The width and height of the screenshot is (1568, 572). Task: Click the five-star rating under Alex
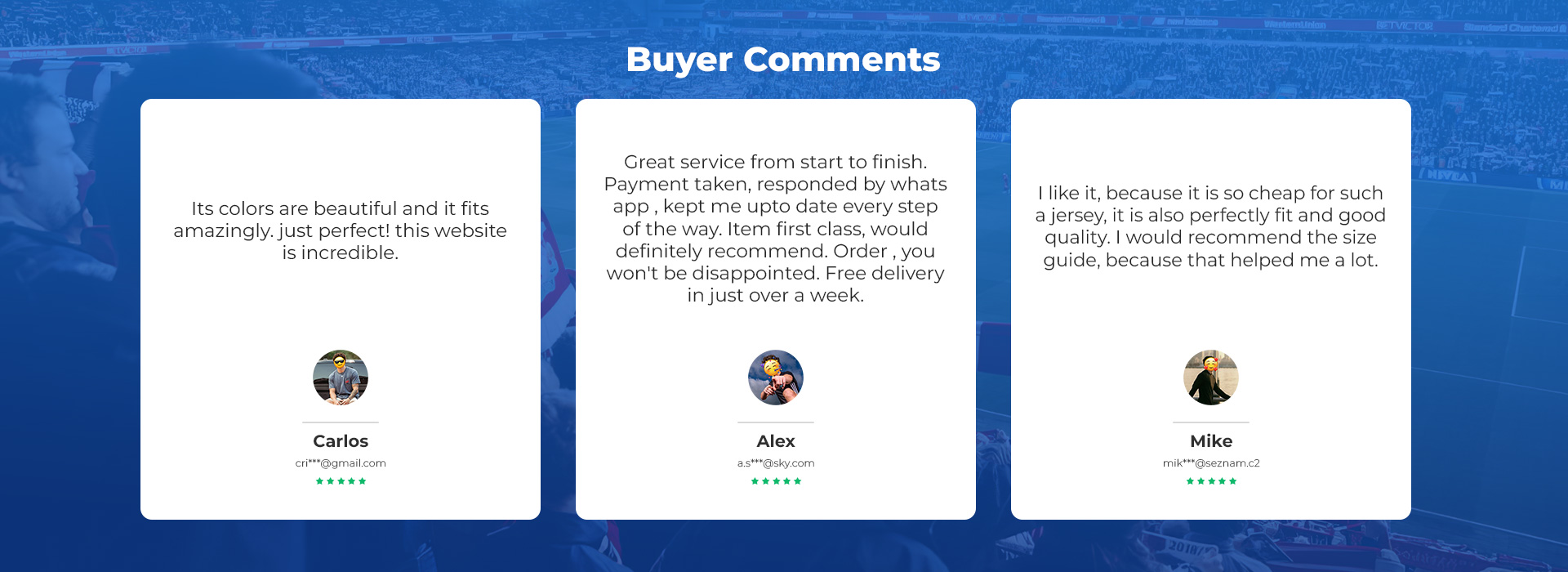(x=776, y=481)
